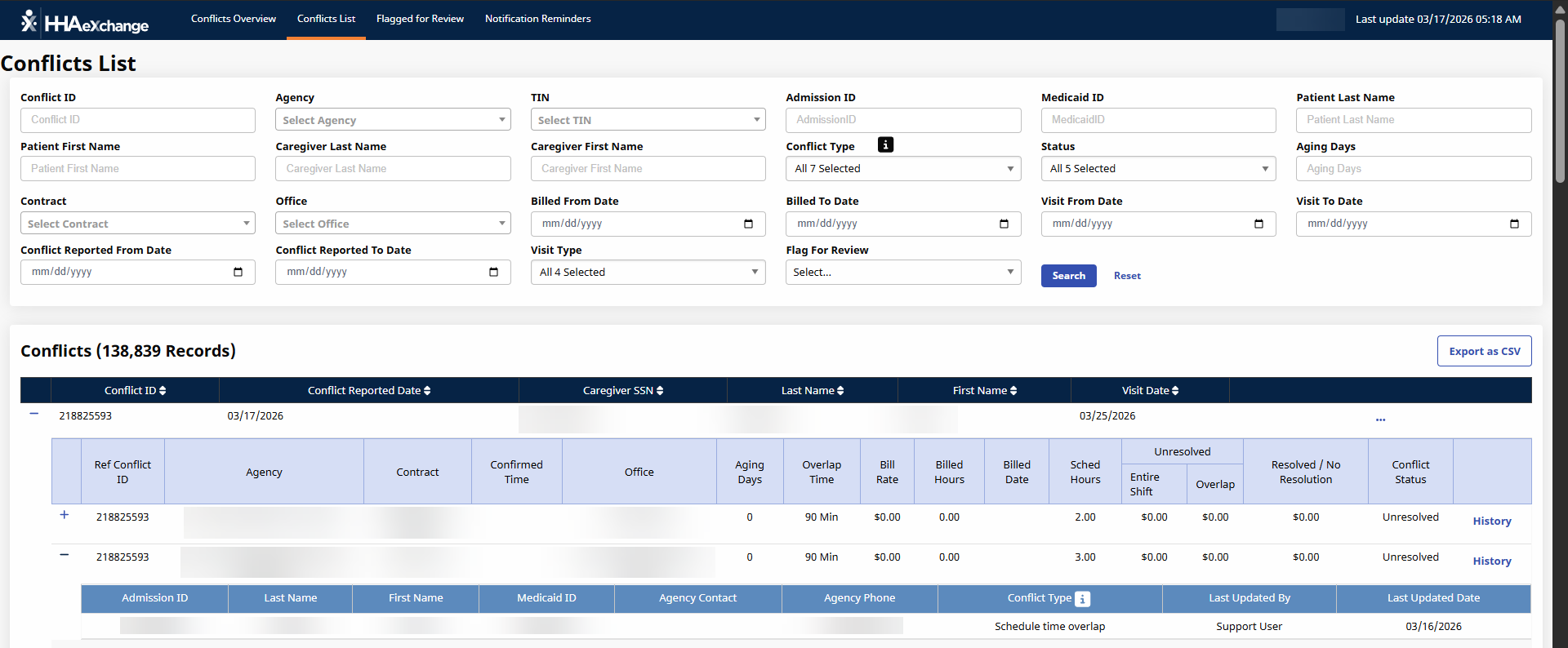Expand the first ref conflict row with plus
Screen dimensions: 1568x648
click(x=65, y=515)
